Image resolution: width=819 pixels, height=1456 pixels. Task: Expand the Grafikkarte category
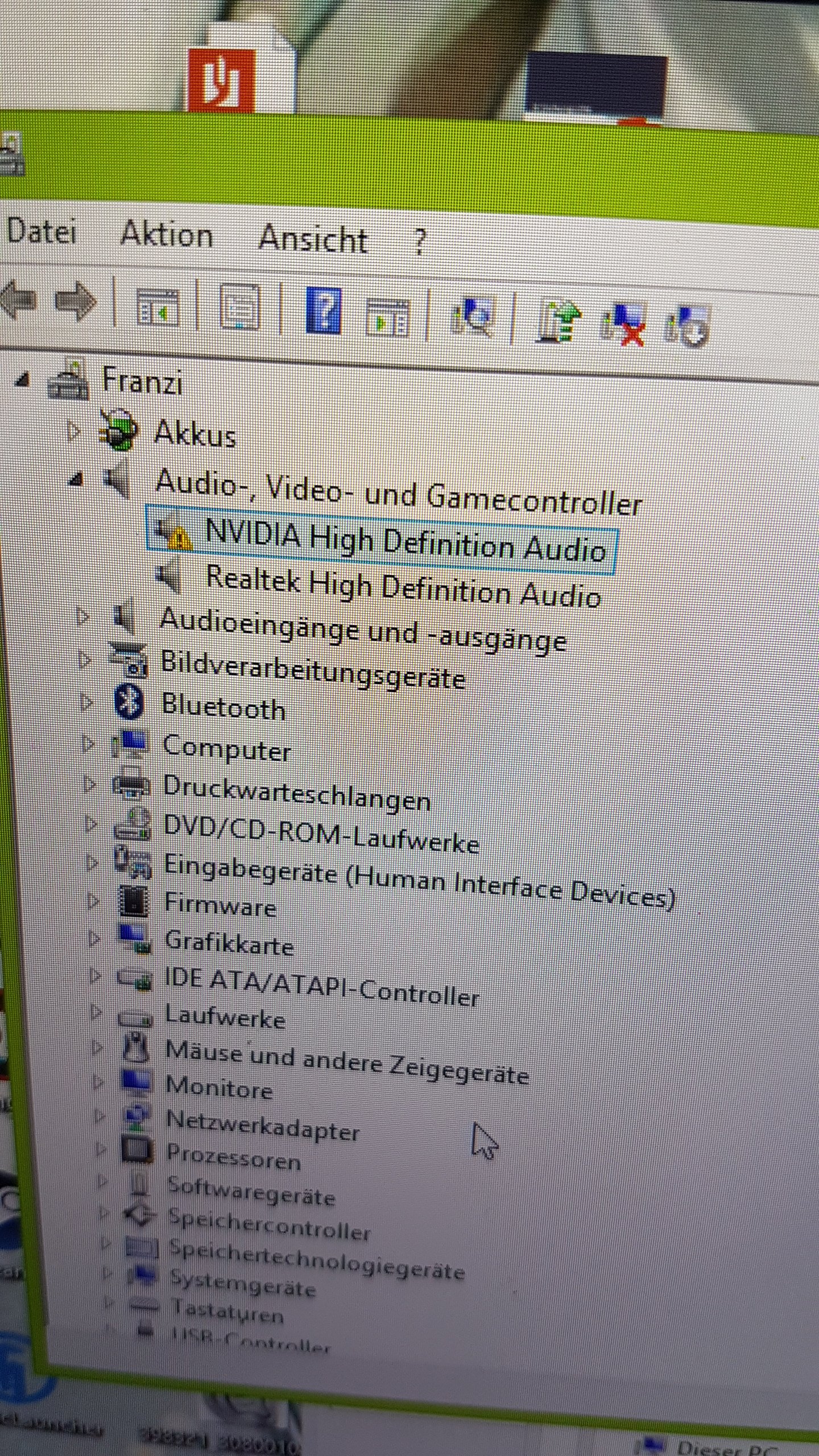[94, 937]
